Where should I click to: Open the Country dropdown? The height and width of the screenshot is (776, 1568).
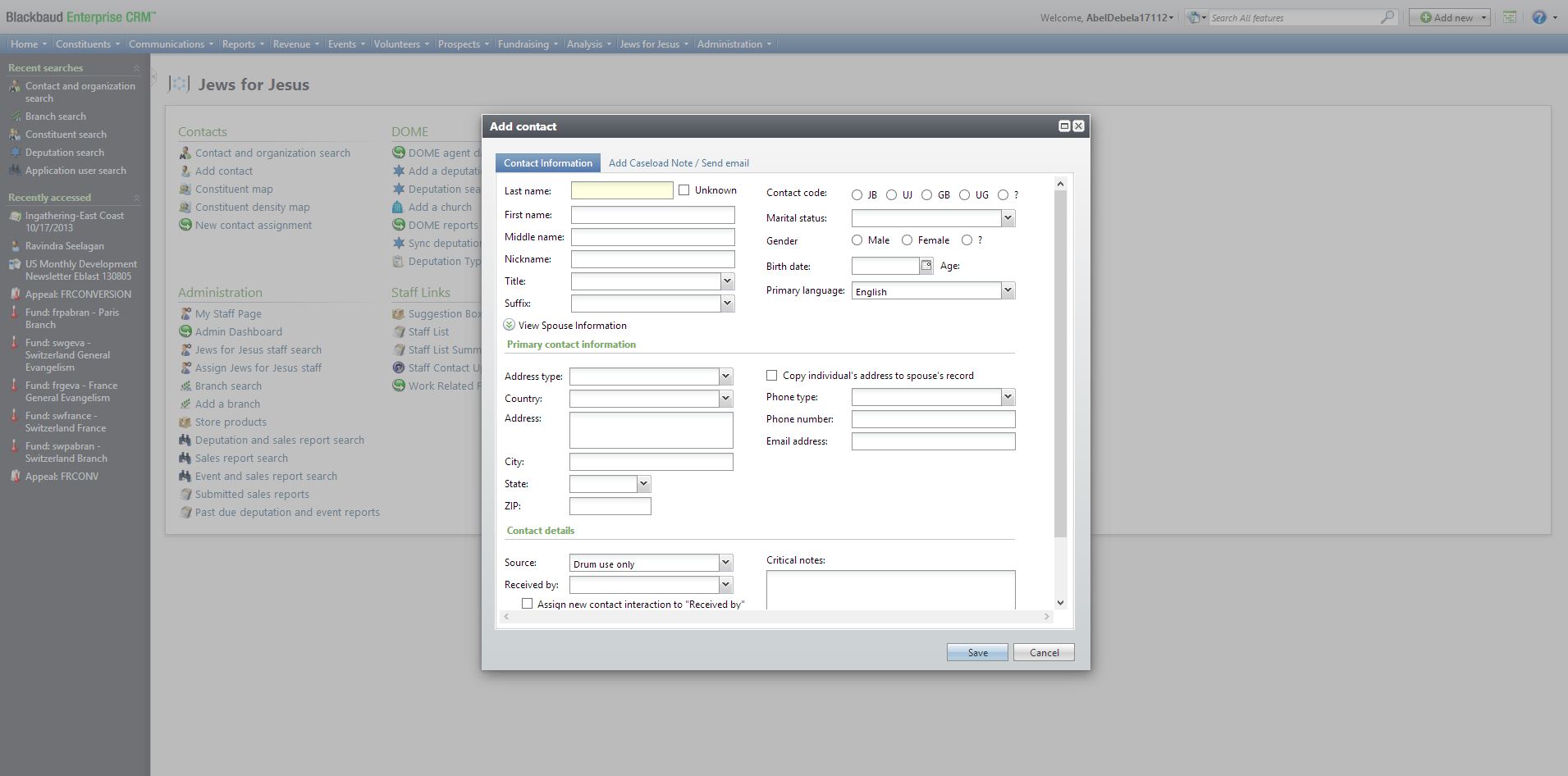(725, 399)
